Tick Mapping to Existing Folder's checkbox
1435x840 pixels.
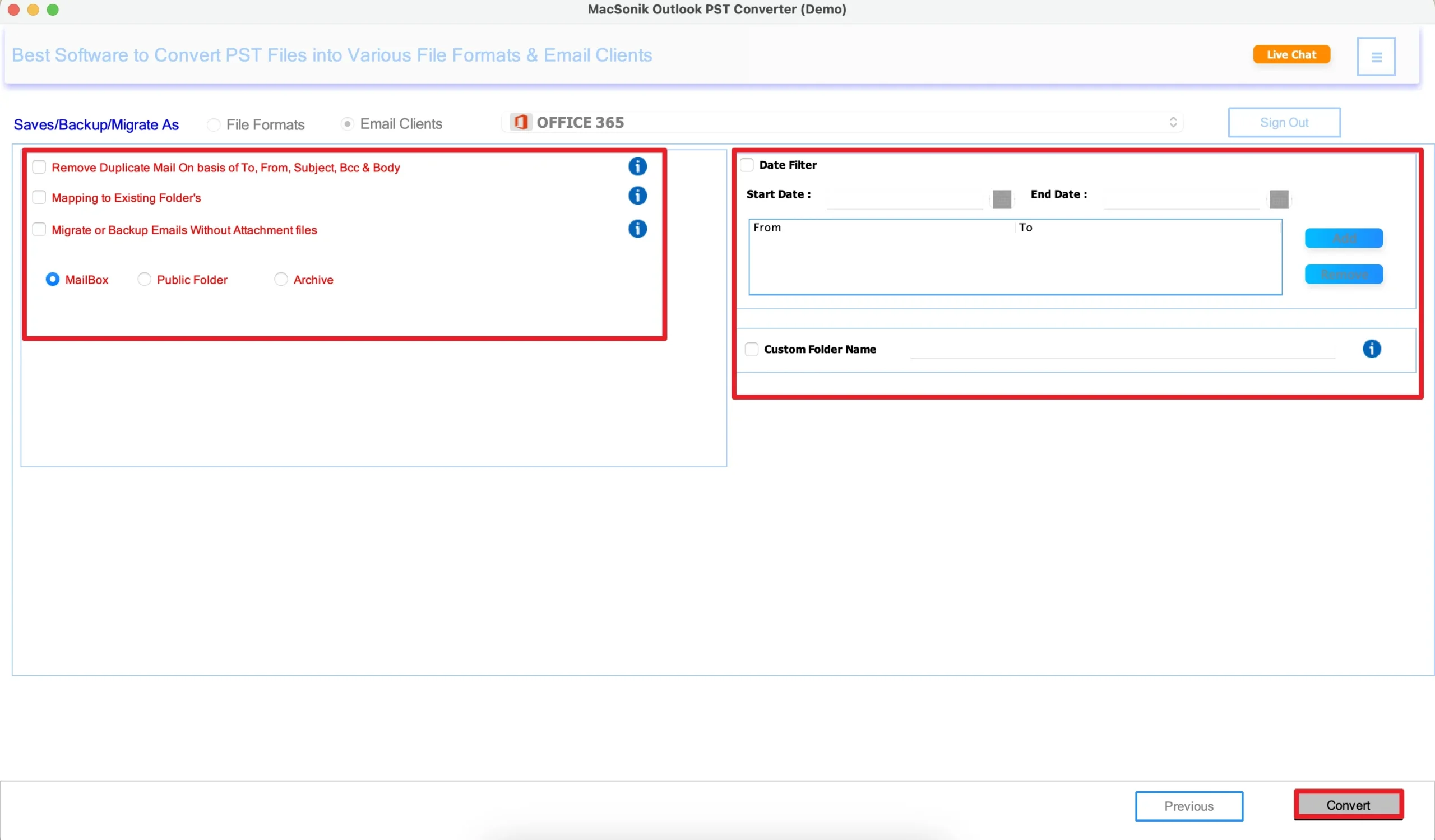39,197
